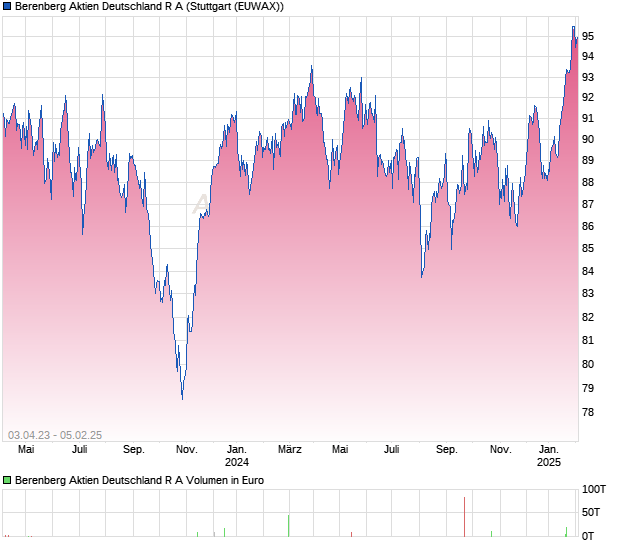Click the Sep. label between Juli and Nov. 2024
620x546 pixels.
pyautogui.click(x=447, y=450)
